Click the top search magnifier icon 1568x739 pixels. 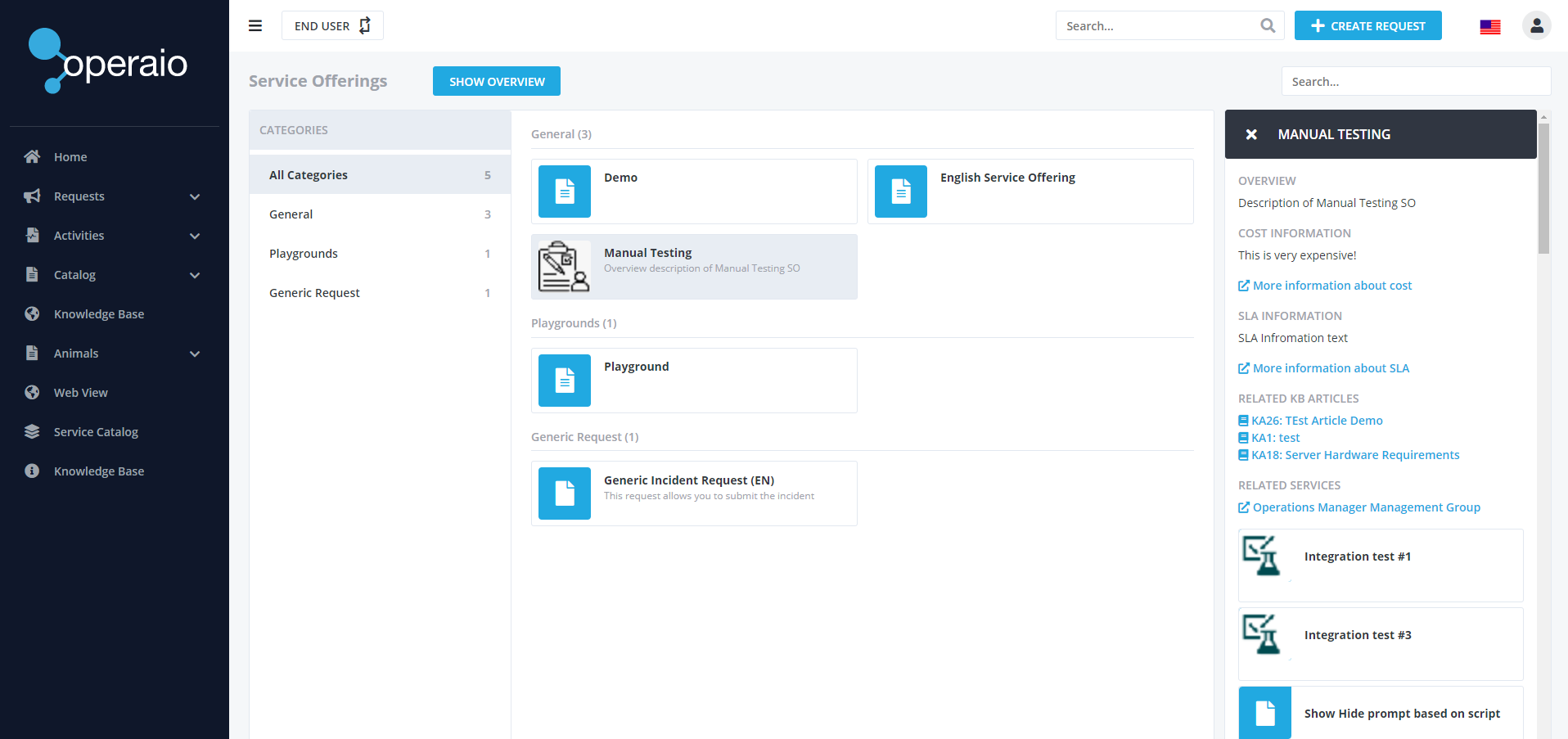point(1268,25)
